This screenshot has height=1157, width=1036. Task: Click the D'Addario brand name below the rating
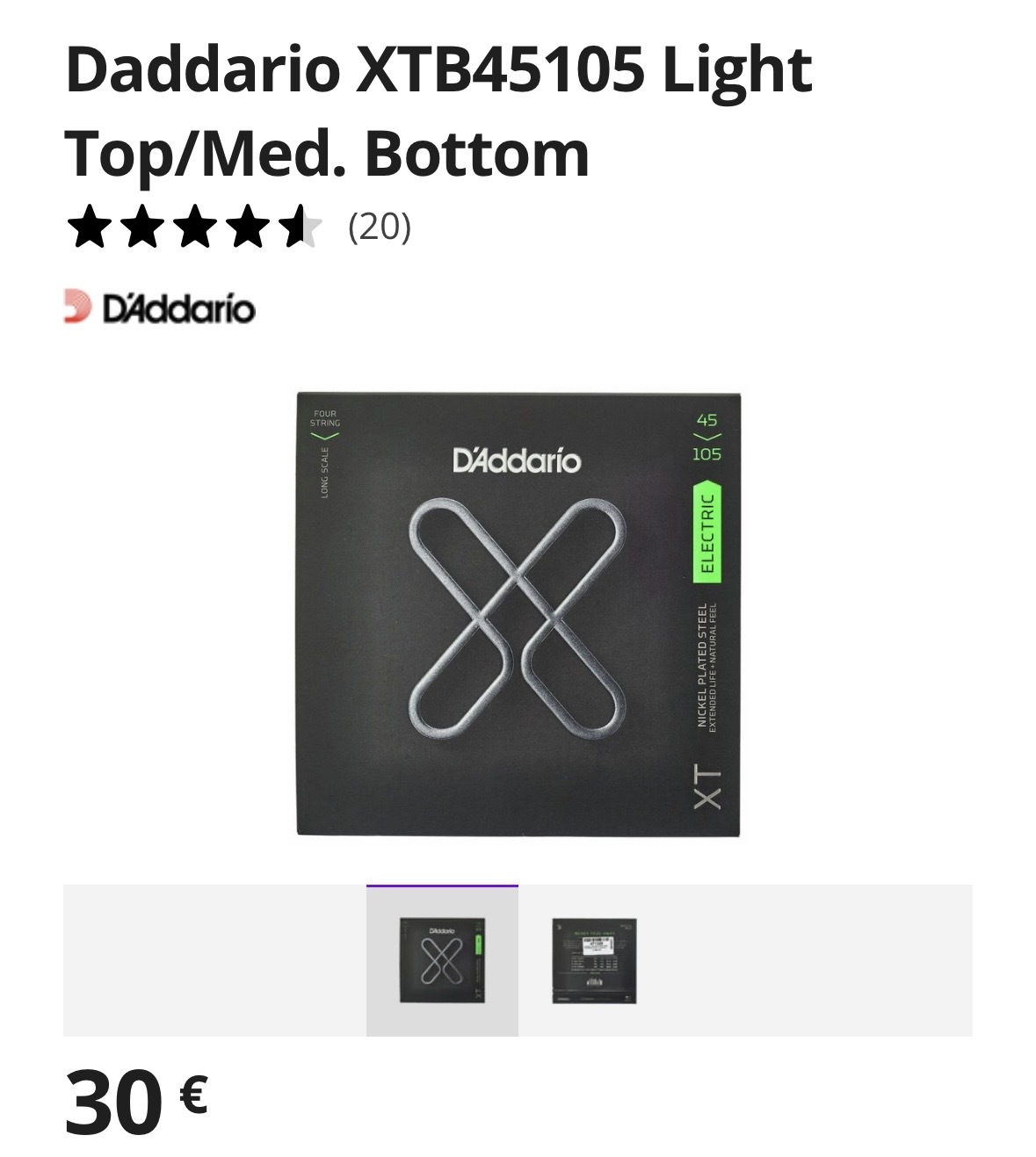(178, 309)
